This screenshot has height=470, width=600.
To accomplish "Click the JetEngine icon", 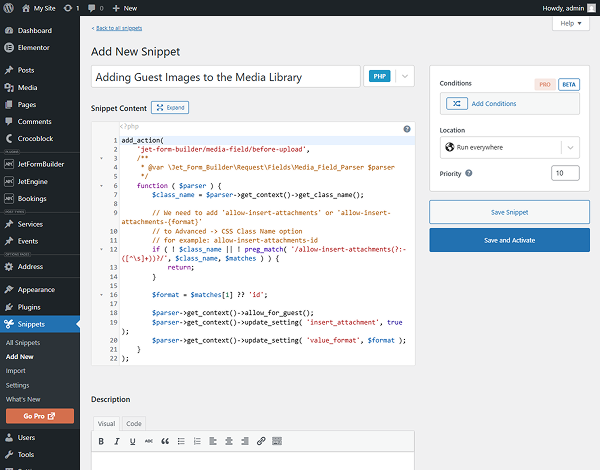I will coord(9,181).
